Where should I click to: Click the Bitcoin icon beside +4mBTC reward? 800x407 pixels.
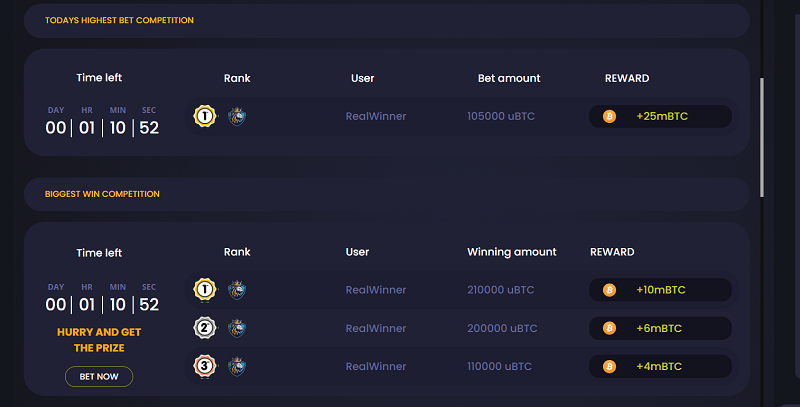(609, 366)
